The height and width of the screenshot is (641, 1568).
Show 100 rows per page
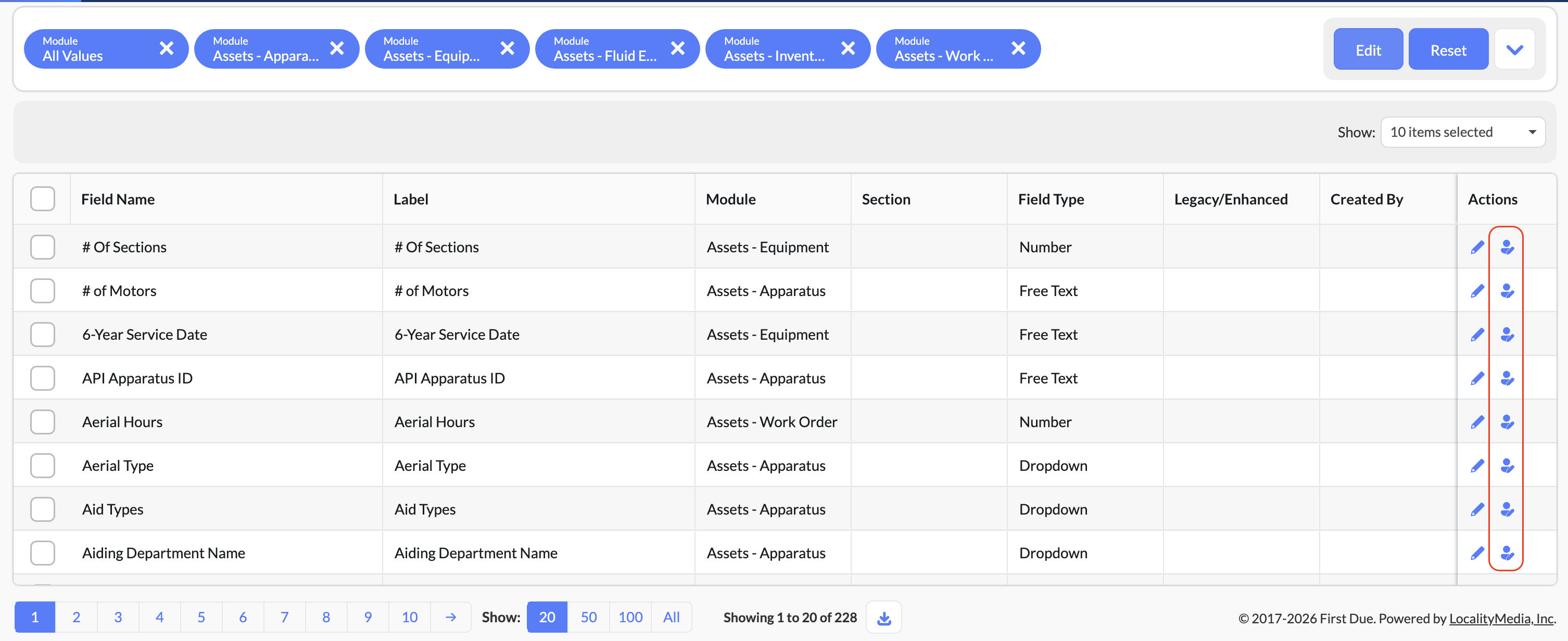tap(630, 617)
